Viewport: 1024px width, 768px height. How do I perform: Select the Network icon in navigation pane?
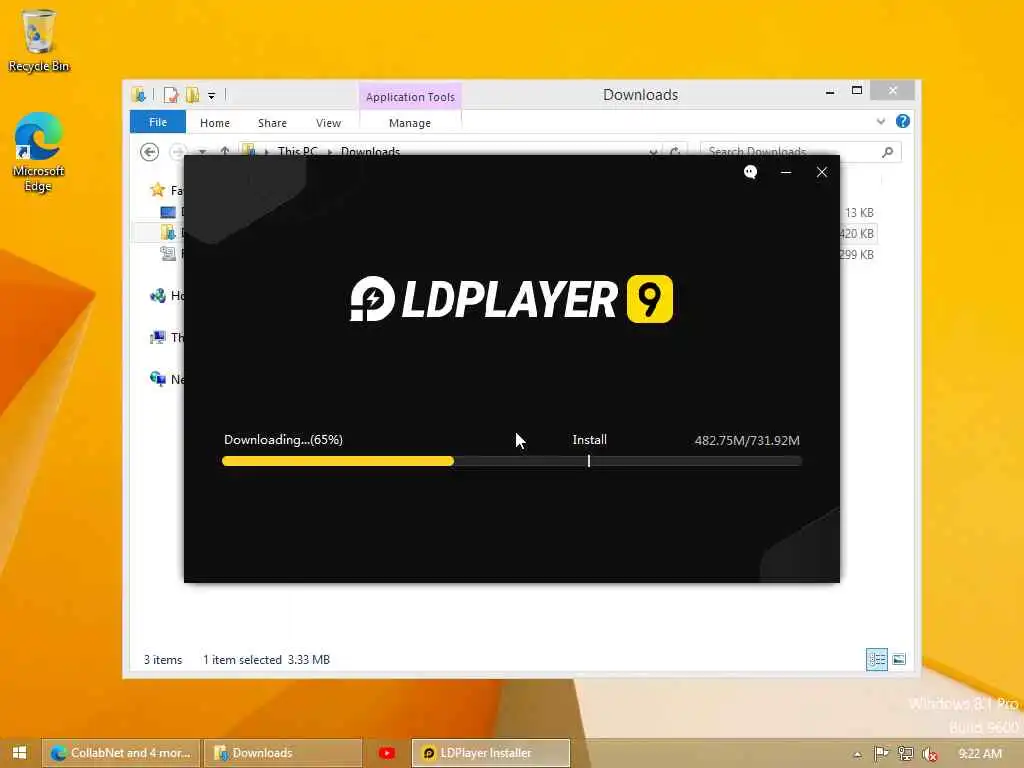point(157,379)
